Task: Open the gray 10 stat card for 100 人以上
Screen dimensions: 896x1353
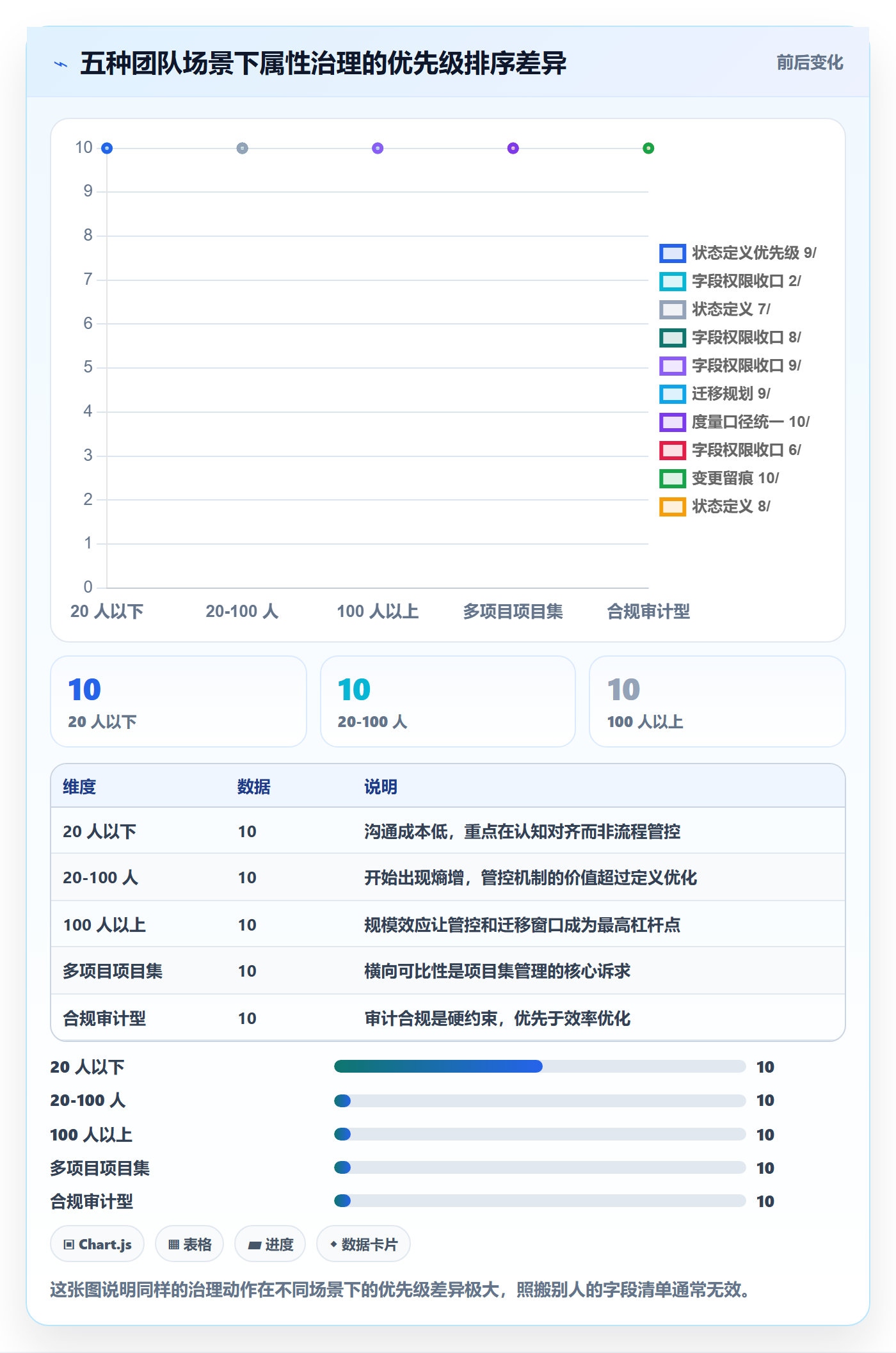Action: [x=717, y=701]
